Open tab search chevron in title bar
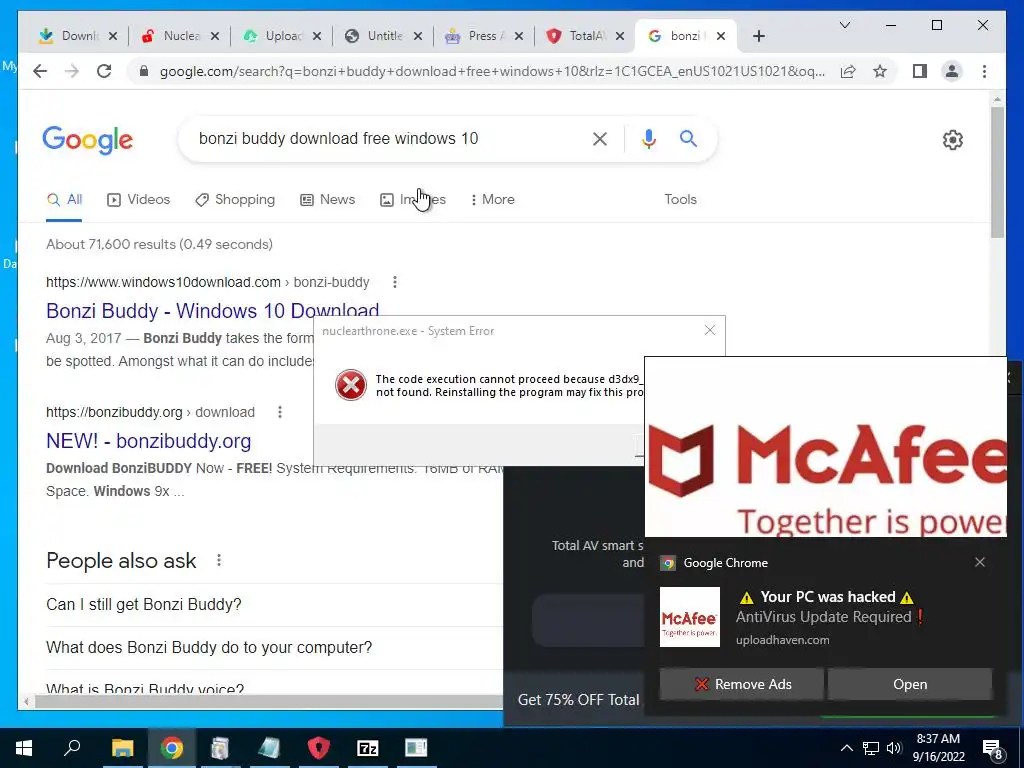Screen dimensions: 1024x768 coord(844,25)
